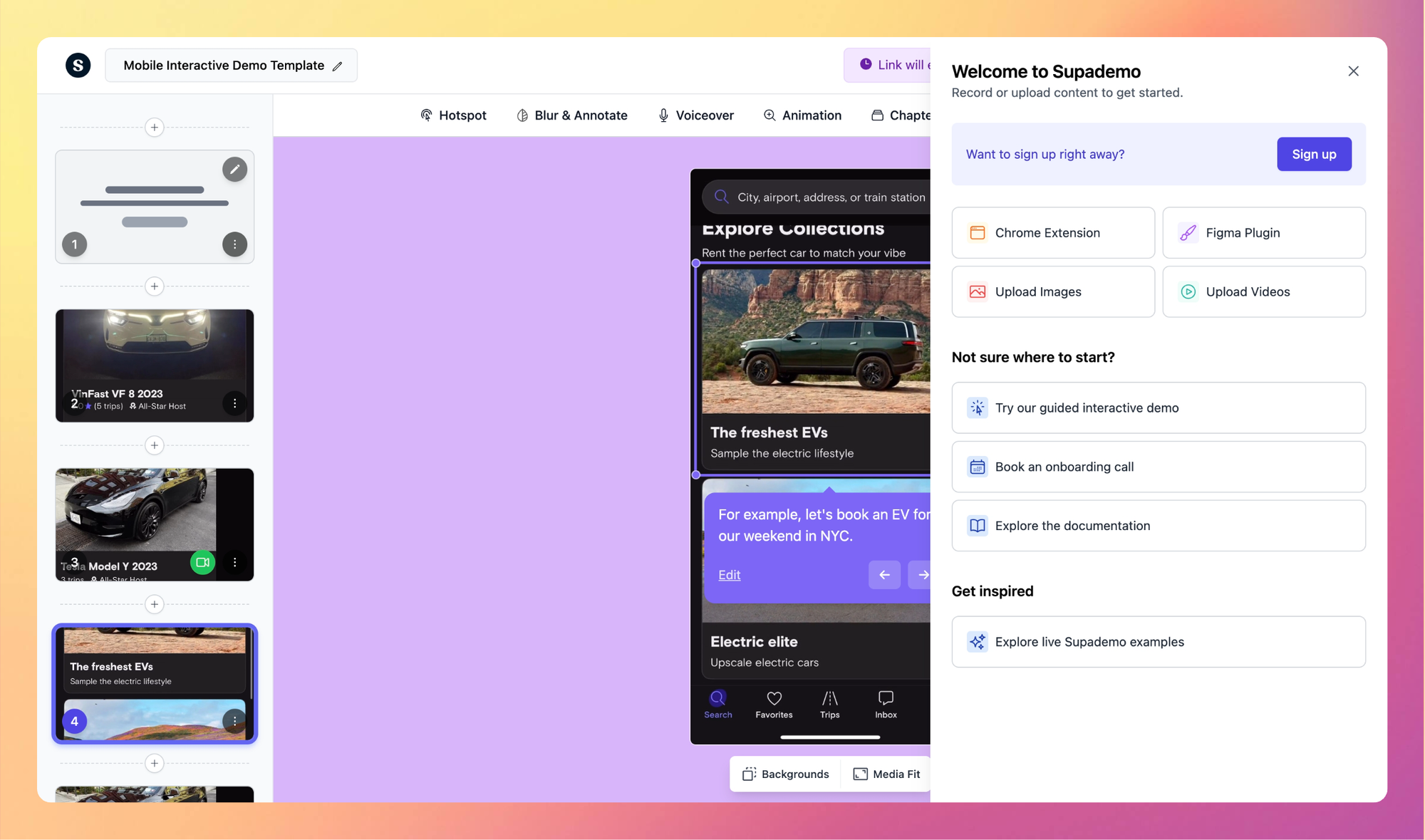Screen dimensions: 1425x840
Task: Close the Welcome to Supademo panel
Action: [1353, 71]
